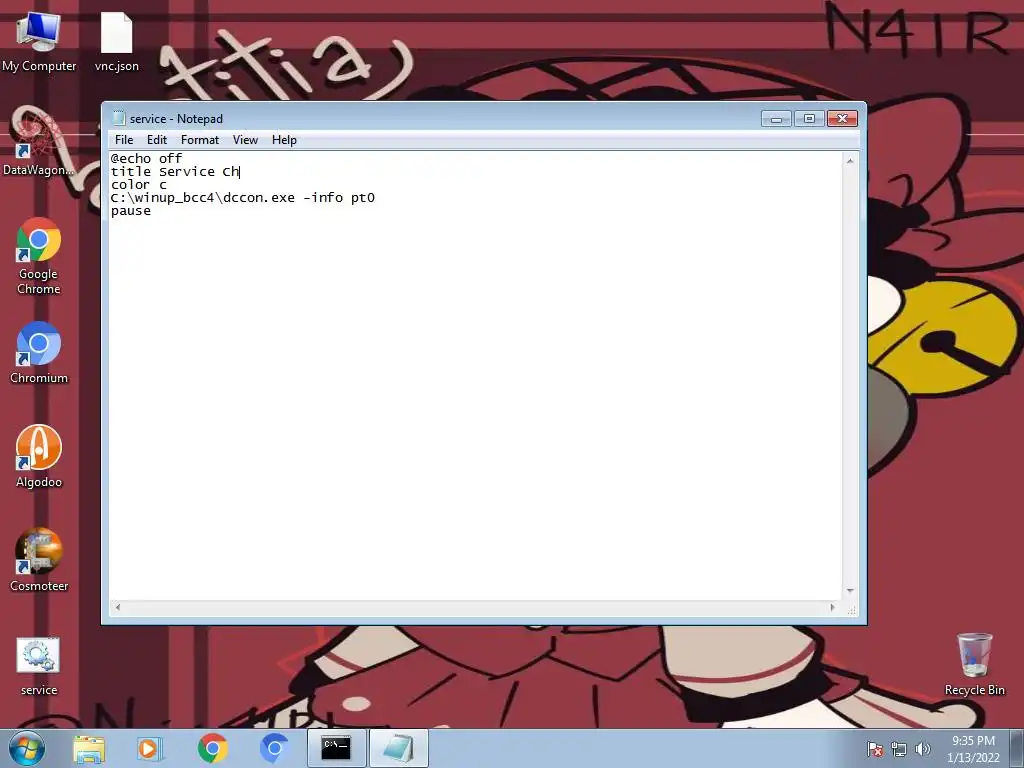Open View menu in Notepad

click(245, 140)
